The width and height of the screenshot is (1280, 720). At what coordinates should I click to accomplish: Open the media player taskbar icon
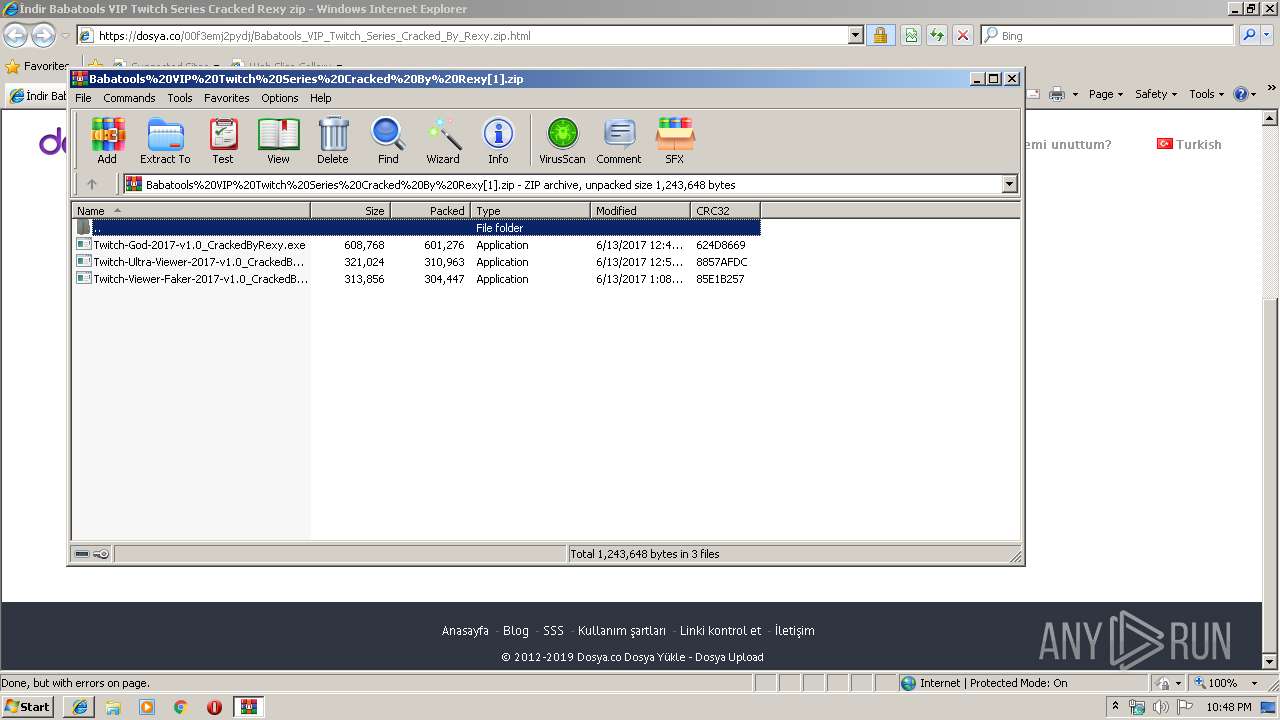click(147, 707)
